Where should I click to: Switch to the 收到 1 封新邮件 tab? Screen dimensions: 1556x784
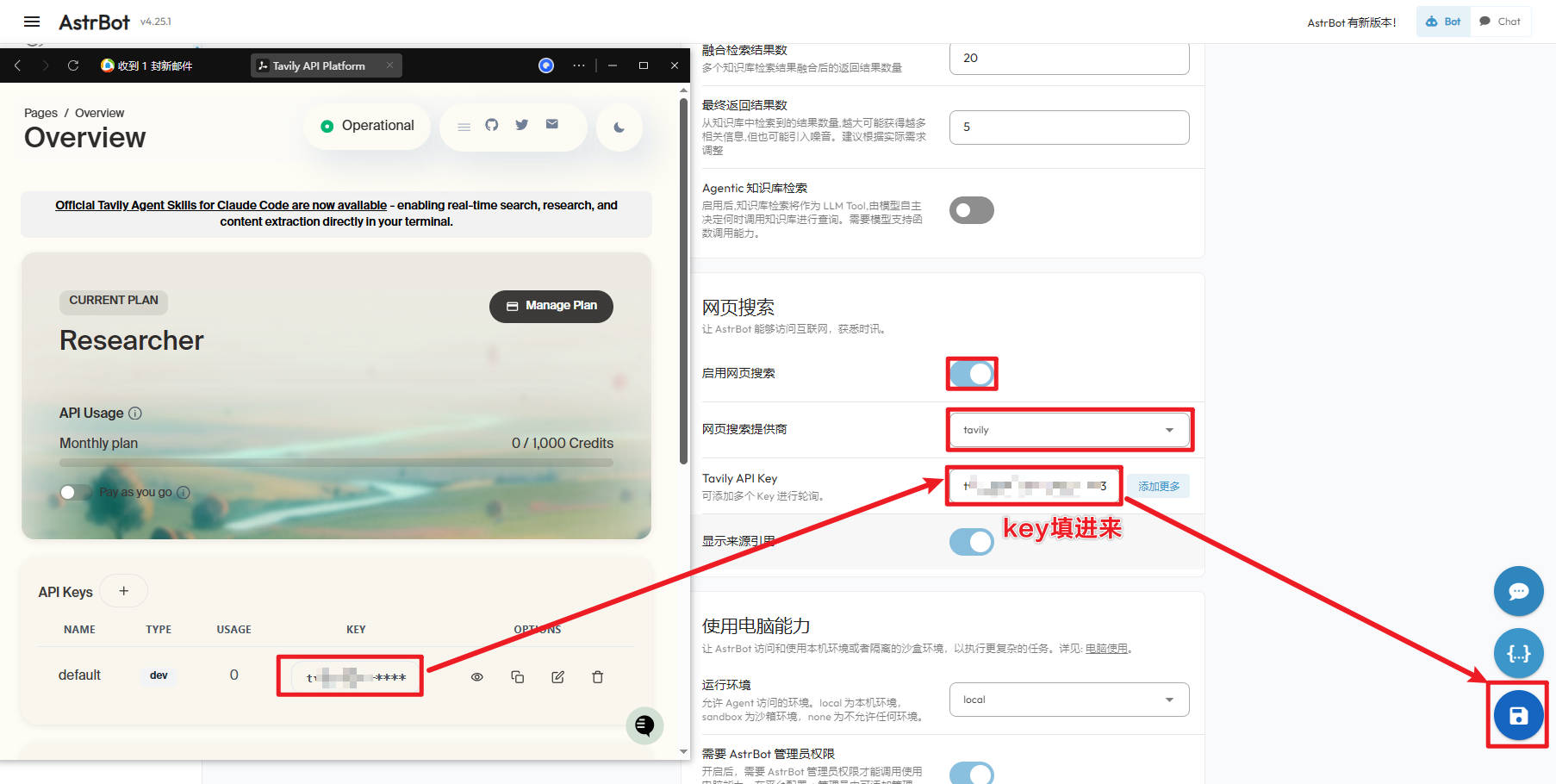tap(146, 65)
